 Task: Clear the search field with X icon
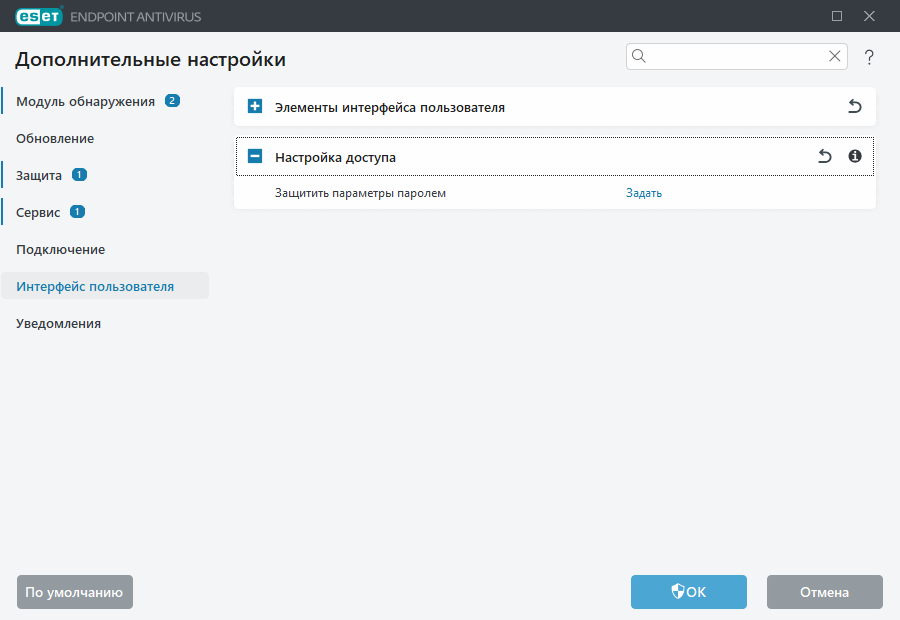click(834, 57)
